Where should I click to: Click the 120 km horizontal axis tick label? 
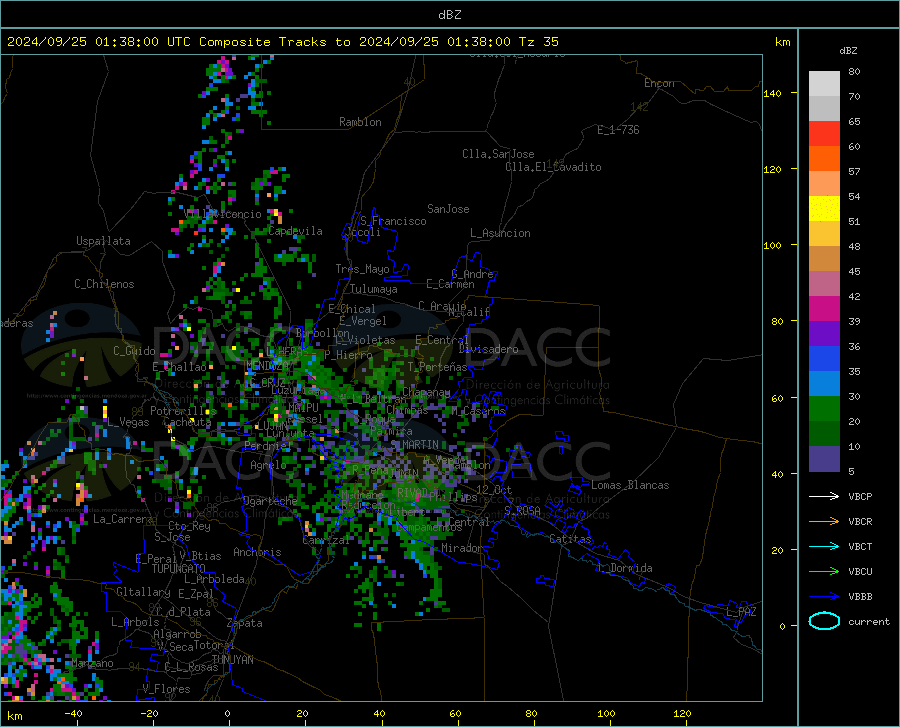682,713
